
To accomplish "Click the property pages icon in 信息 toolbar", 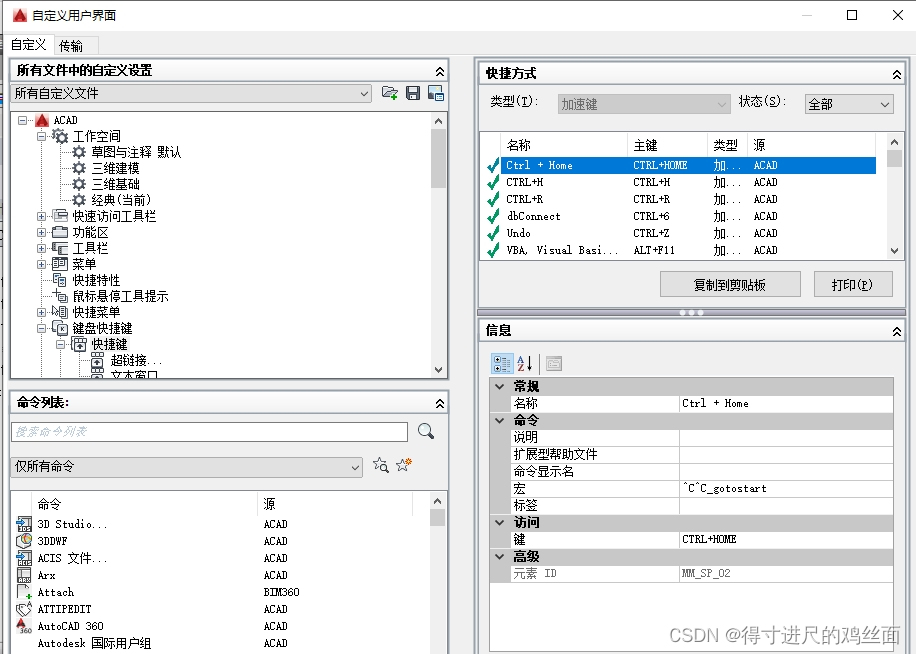I will [554, 363].
